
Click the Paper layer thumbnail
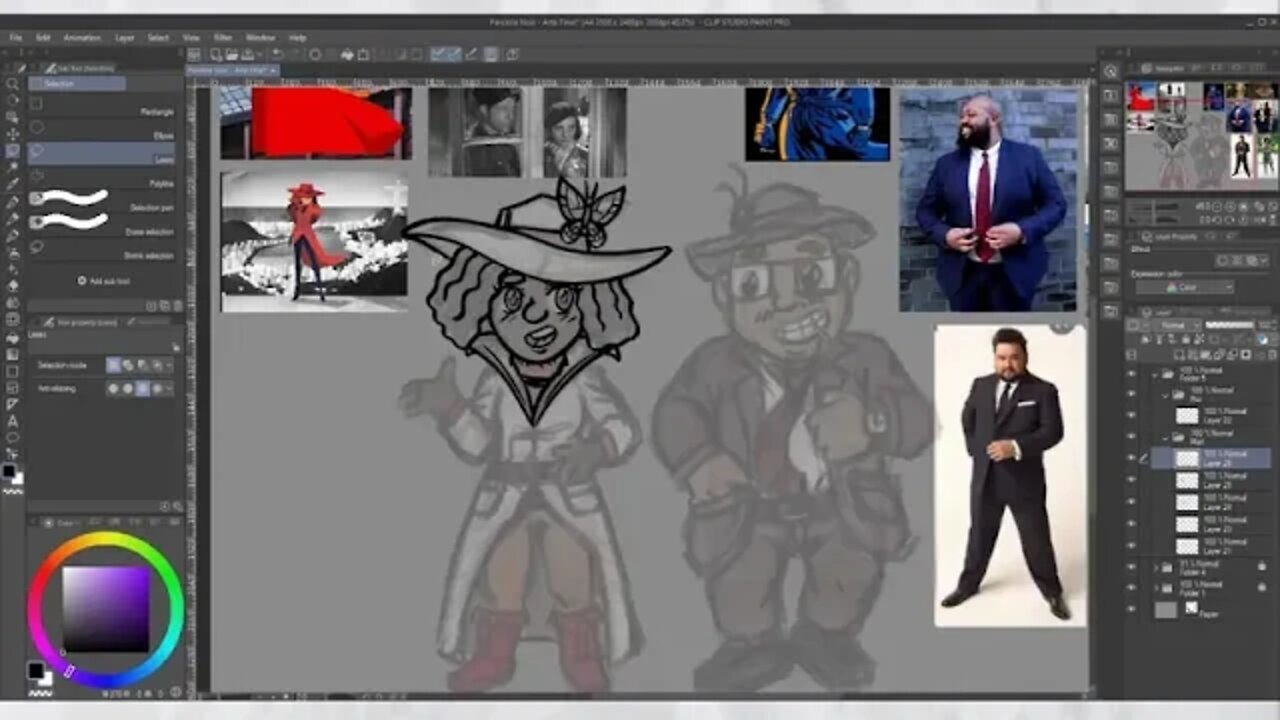[1166, 609]
